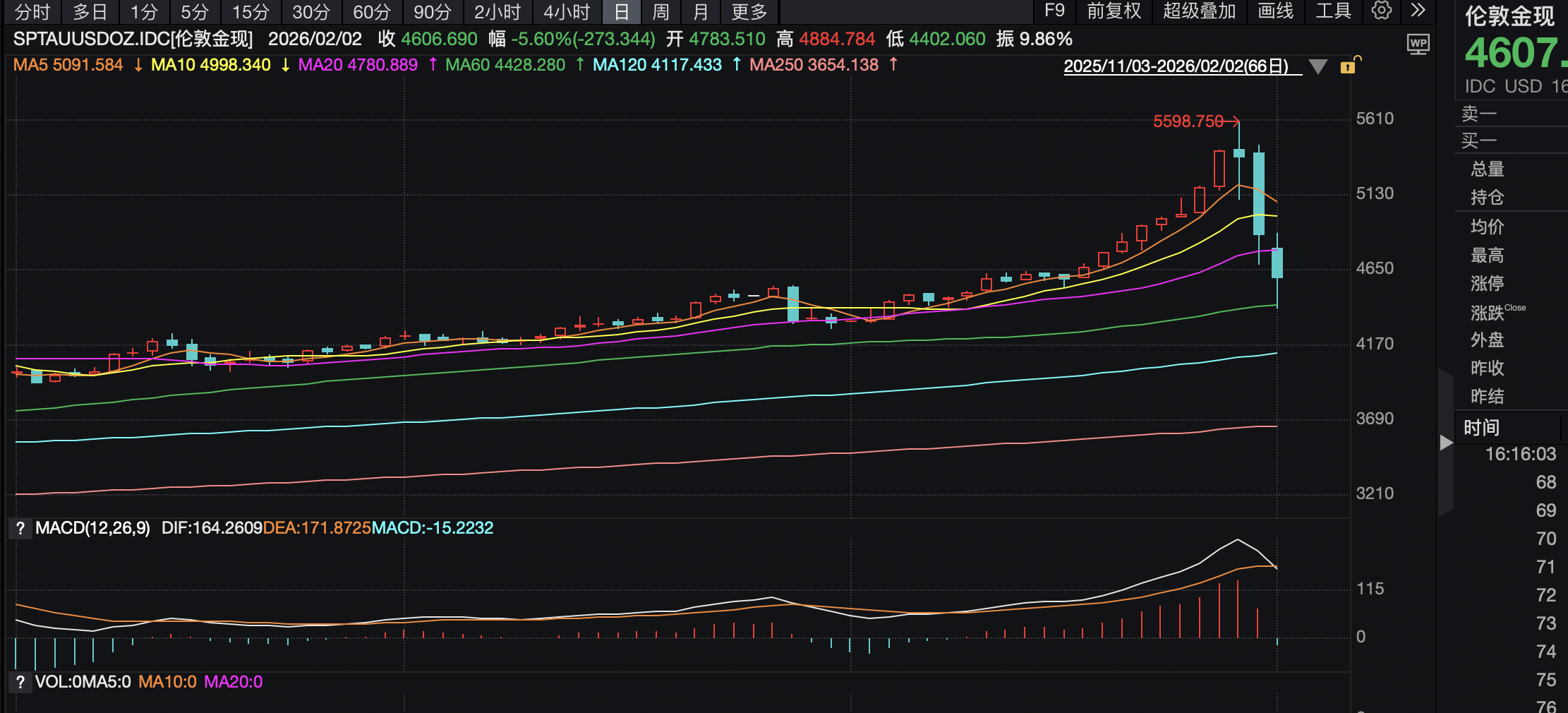
Task: Collapse the right panel with arrow handle
Action: [x=1446, y=443]
